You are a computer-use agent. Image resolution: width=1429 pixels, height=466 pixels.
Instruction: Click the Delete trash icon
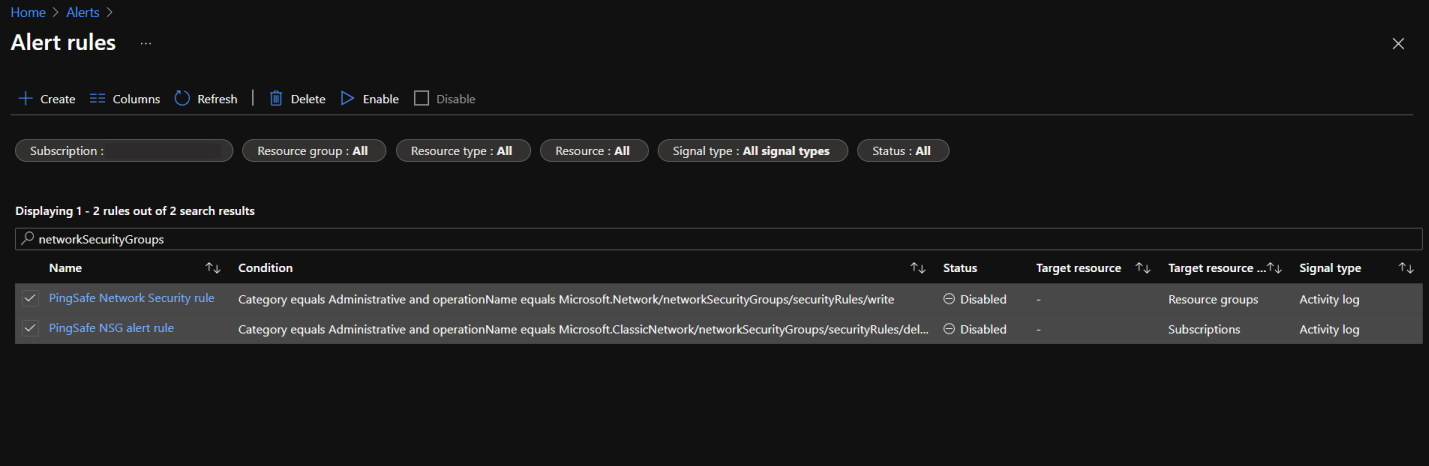click(x=276, y=99)
